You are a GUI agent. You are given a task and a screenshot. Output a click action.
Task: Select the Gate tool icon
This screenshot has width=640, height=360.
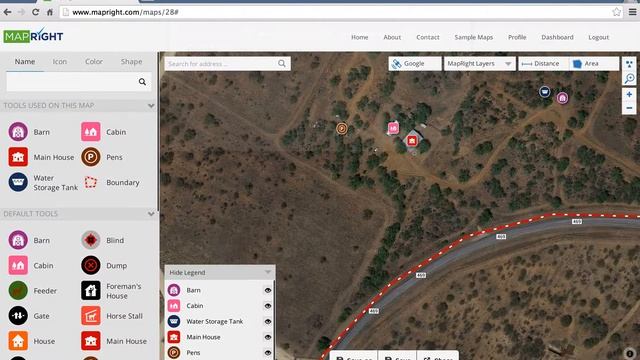(x=18, y=316)
